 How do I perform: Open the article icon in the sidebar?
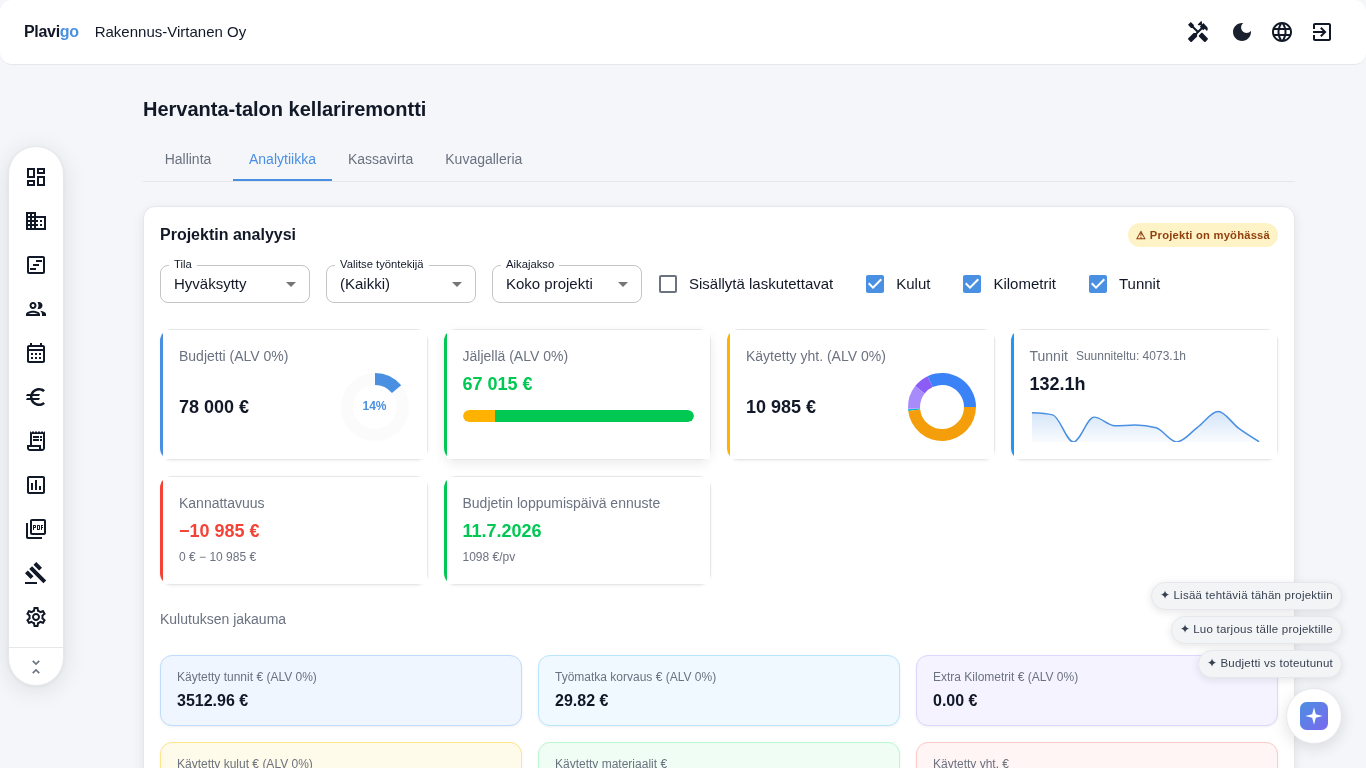(36, 265)
